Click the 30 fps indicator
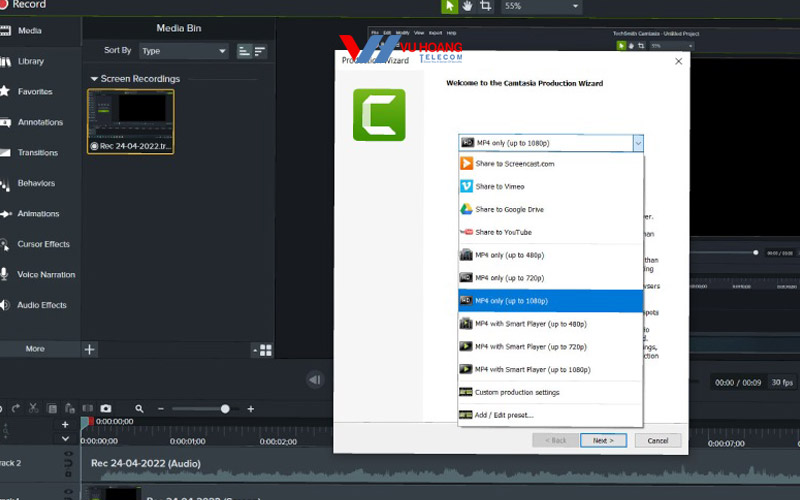This screenshot has height=500, width=800. [782, 382]
